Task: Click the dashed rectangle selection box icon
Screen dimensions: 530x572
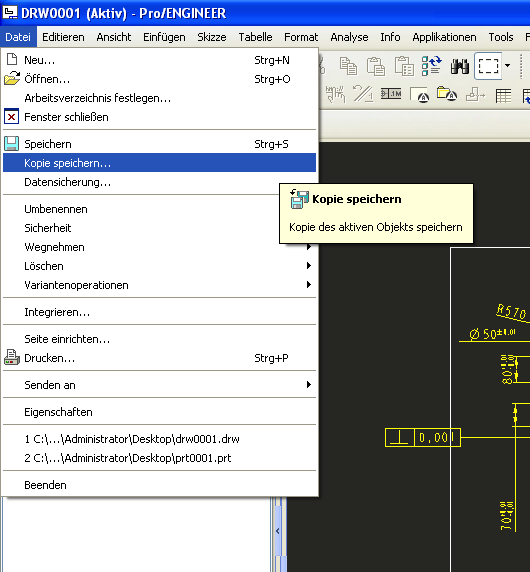Action: pos(488,66)
